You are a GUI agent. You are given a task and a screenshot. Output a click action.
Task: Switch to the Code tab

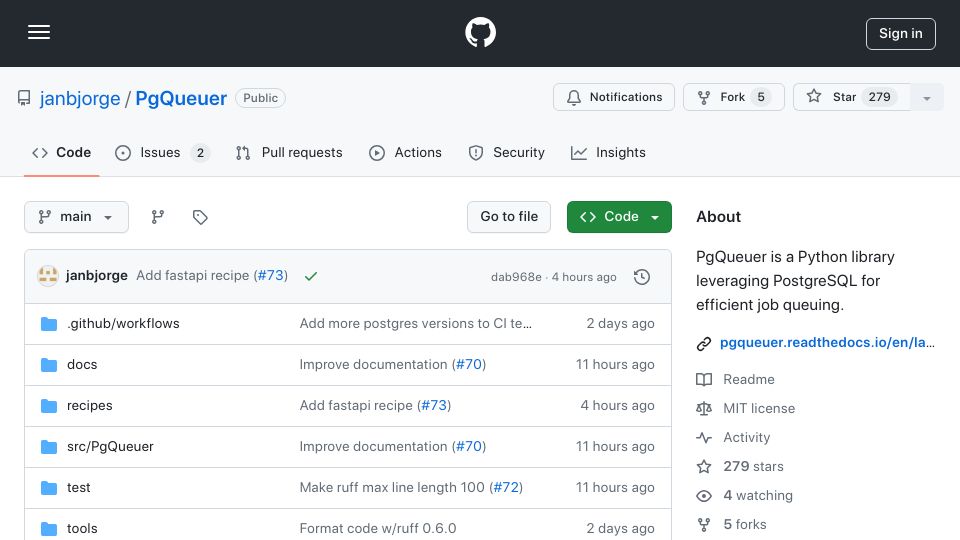61,152
